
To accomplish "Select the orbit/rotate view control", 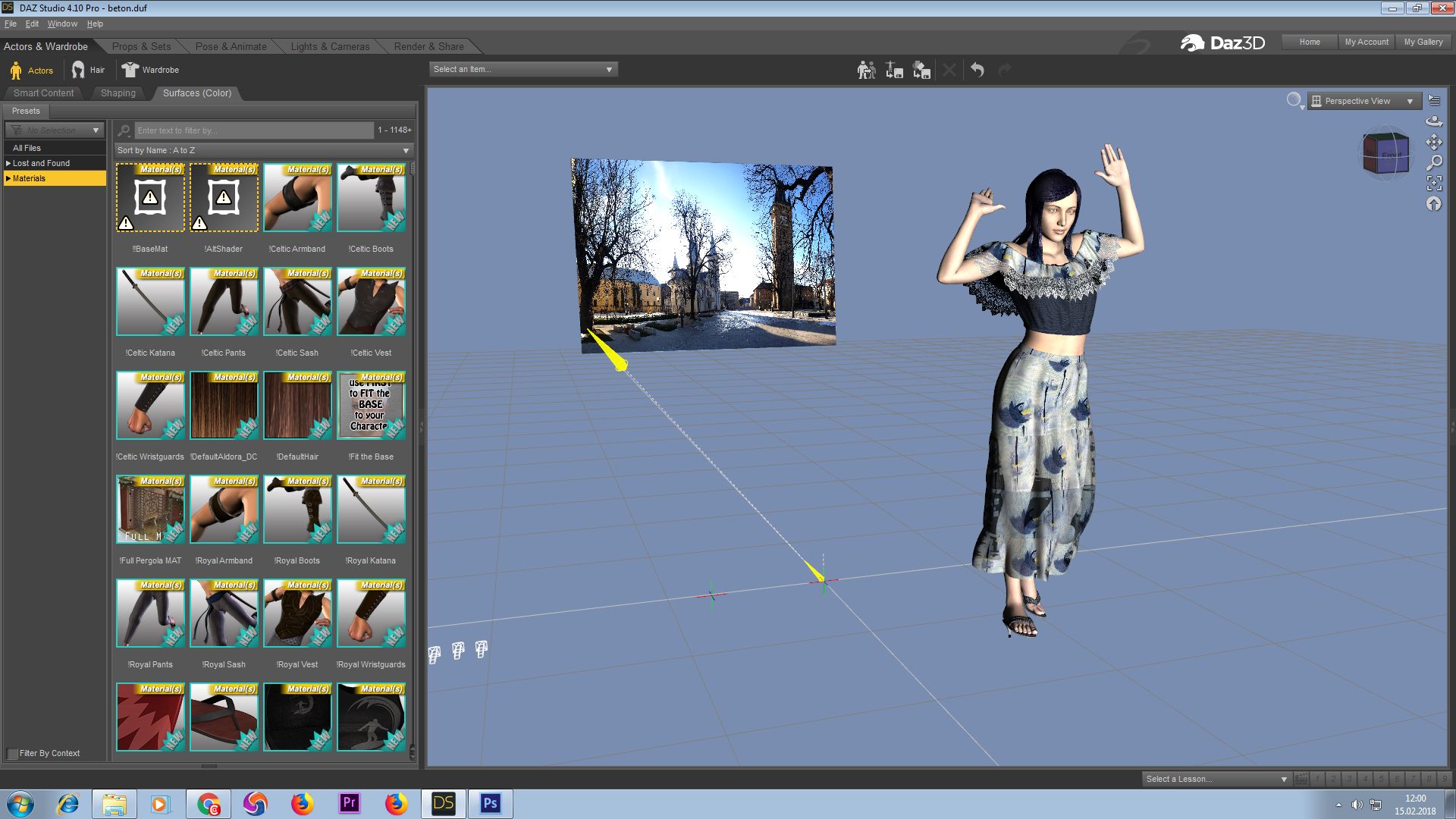I will pyautogui.click(x=1433, y=121).
